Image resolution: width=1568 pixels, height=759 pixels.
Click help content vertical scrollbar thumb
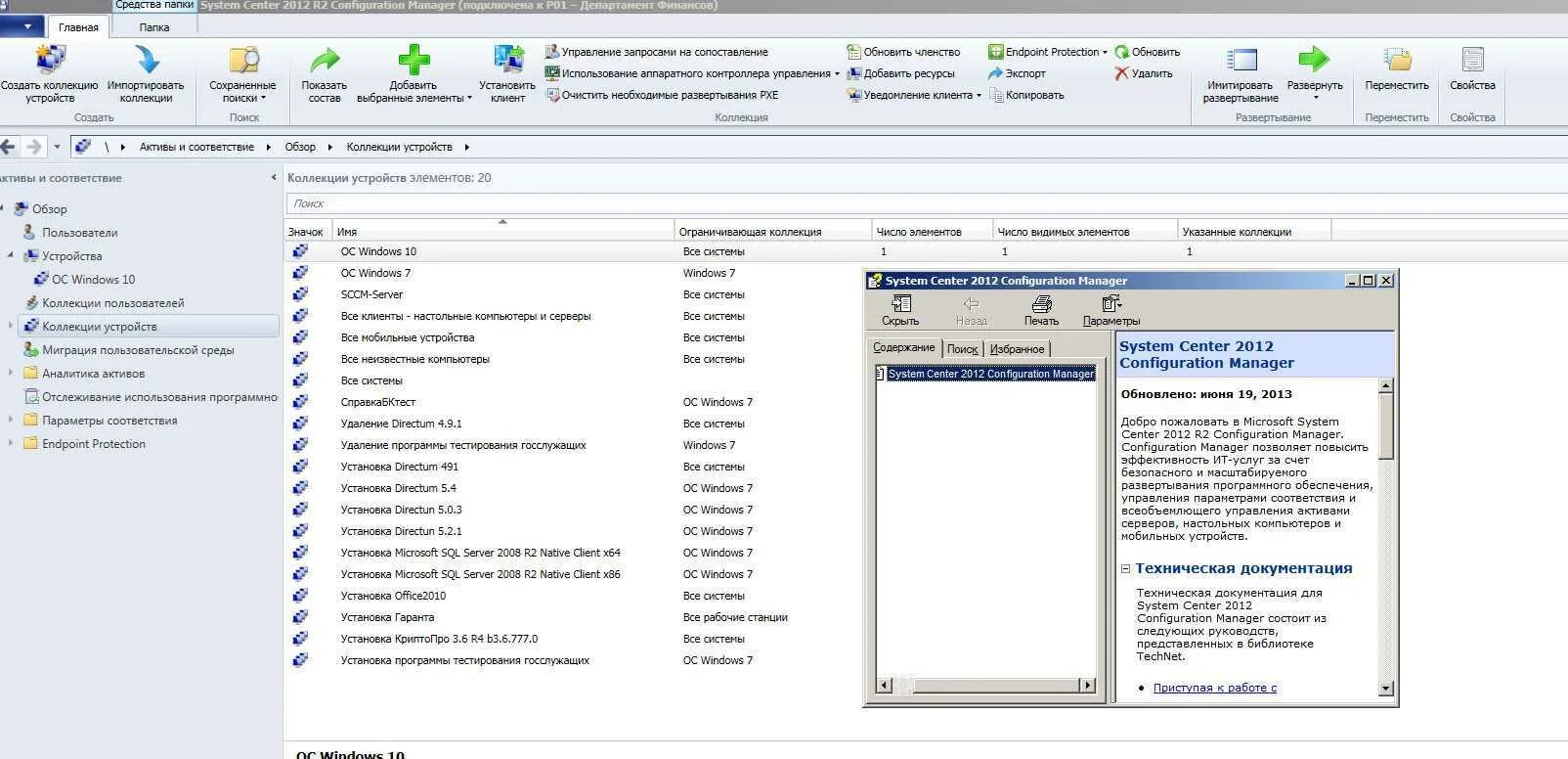[1385, 426]
